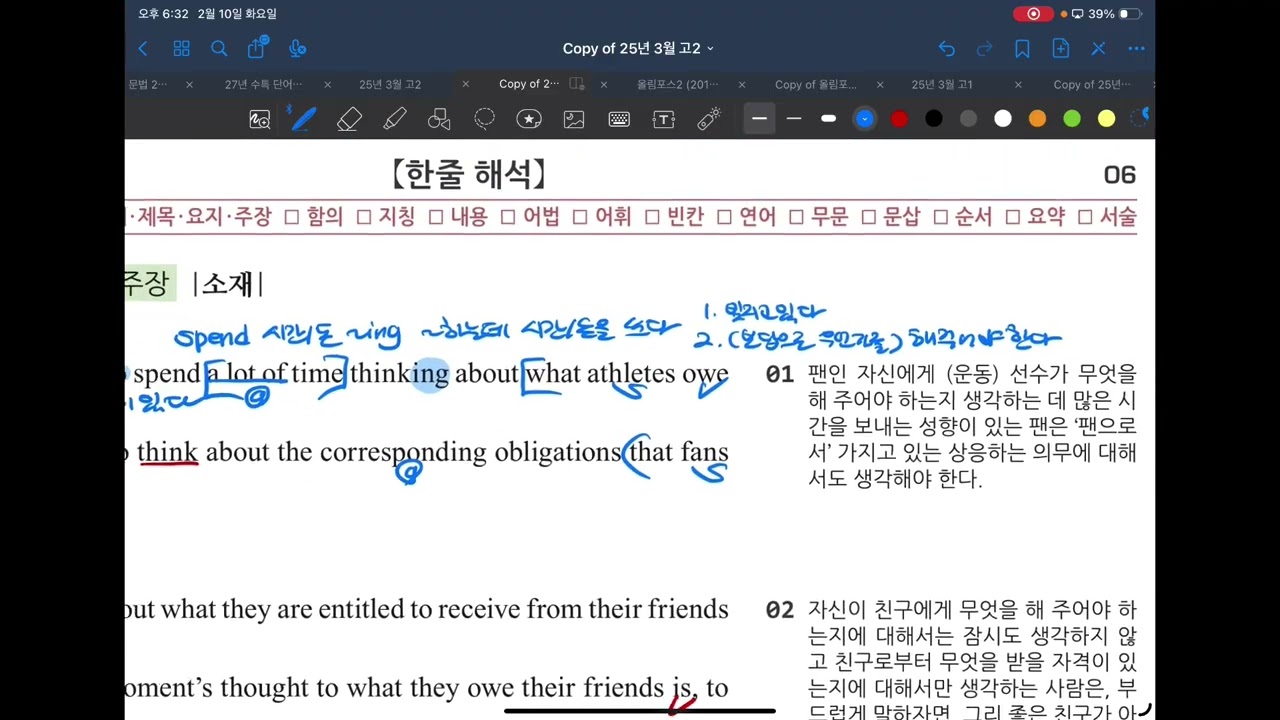Tap the 요약 checkbox in header row
Image resolution: width=1280 pixels, height=720 pixels.
[x=1012, y=217]
